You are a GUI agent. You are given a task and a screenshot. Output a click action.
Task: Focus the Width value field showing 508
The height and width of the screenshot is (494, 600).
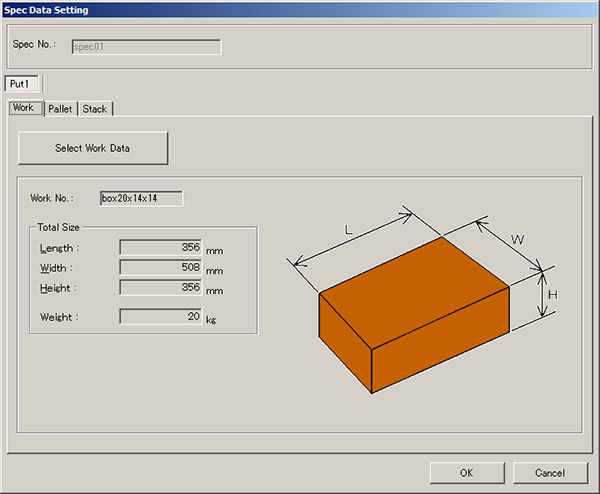(x=160, y=267)
